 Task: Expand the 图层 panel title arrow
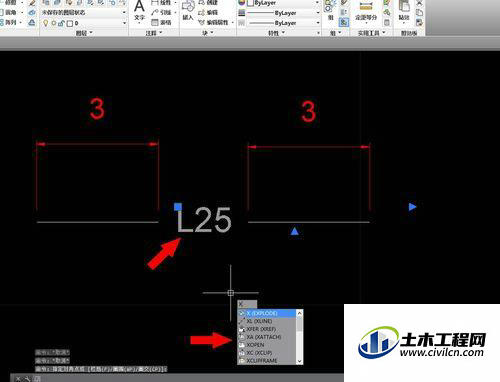point(91,33)
